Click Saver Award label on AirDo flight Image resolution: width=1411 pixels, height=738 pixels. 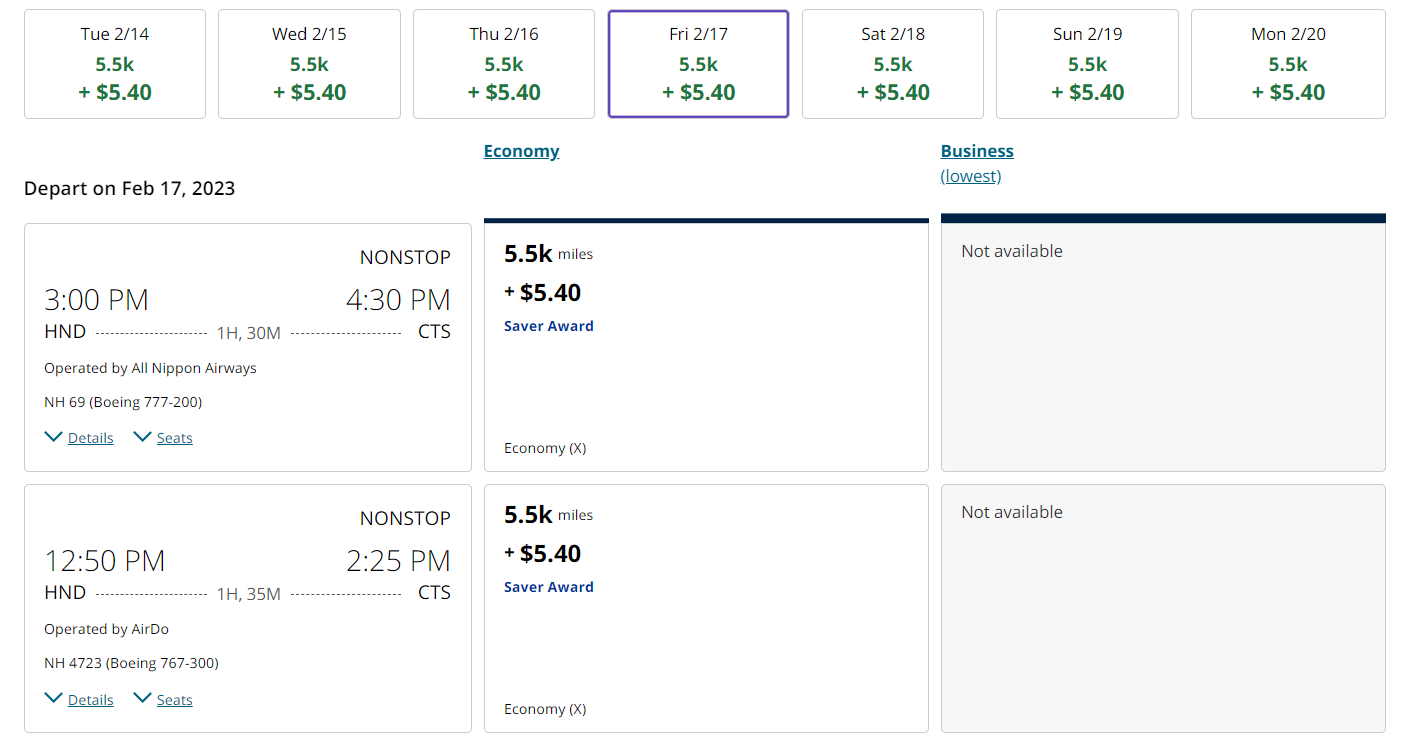click(549, 587)
